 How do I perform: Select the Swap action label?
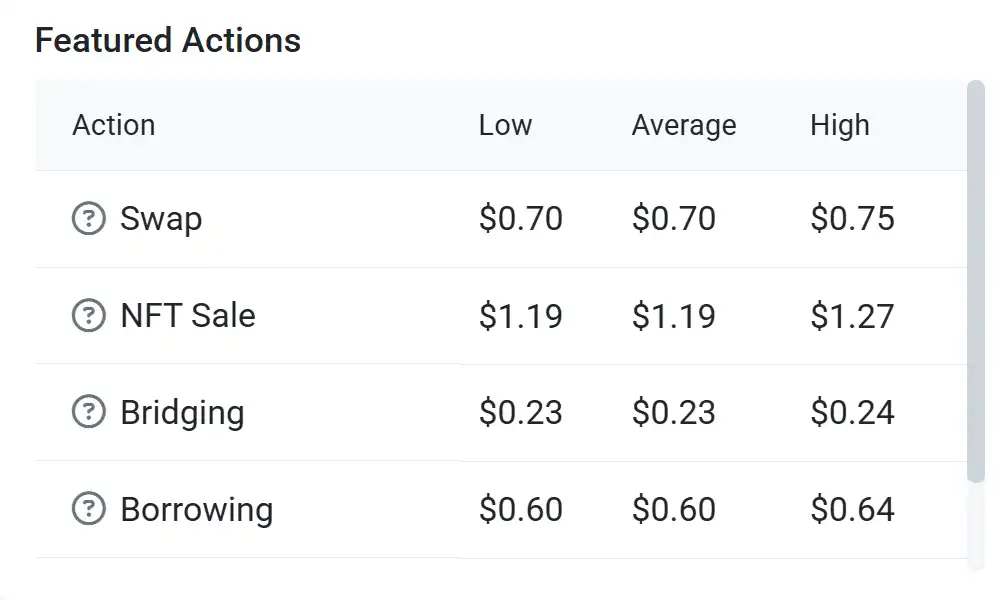coord(161,218)
